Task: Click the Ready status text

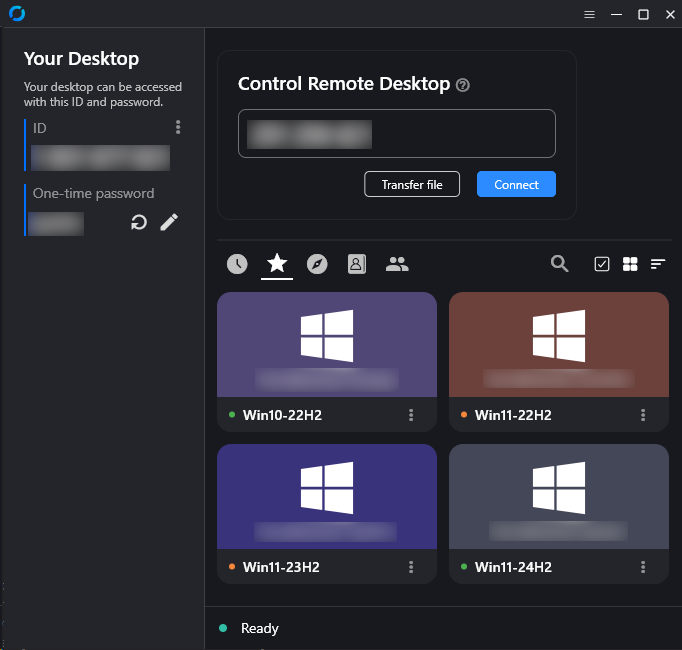Action: coord(260,628)
